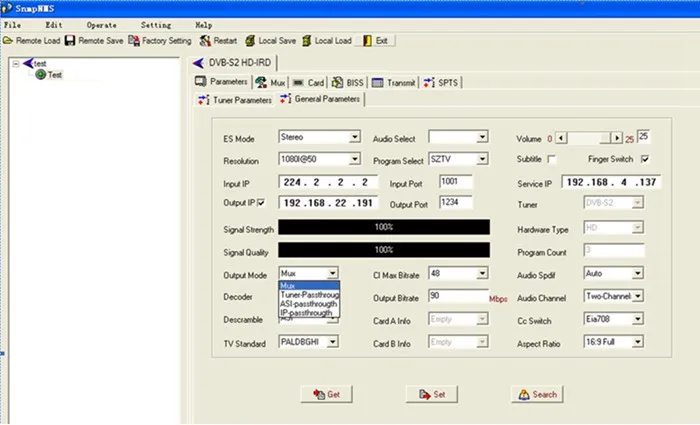Open the Audio Spdif dropdown

tap(638, 273)
